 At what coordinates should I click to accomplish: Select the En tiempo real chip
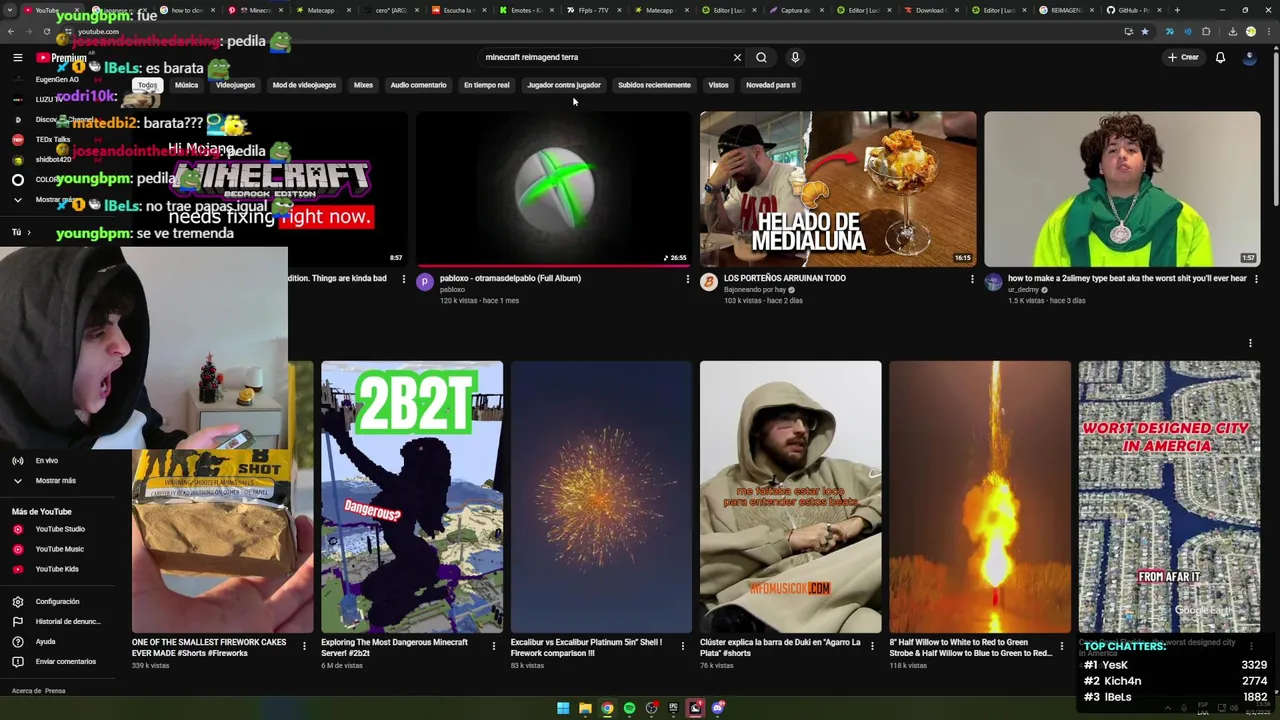[486, 85]
